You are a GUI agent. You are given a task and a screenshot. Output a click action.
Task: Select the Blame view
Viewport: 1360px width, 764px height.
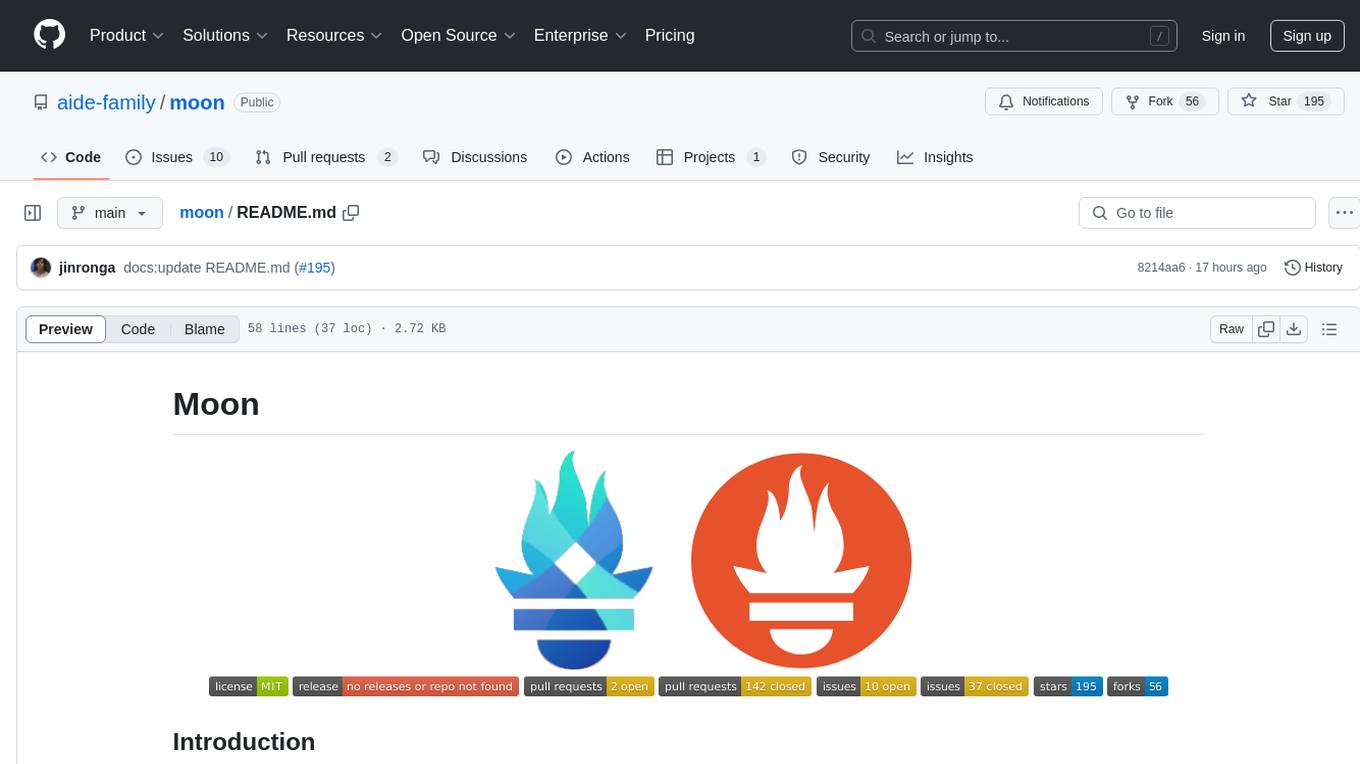(205, 329)
